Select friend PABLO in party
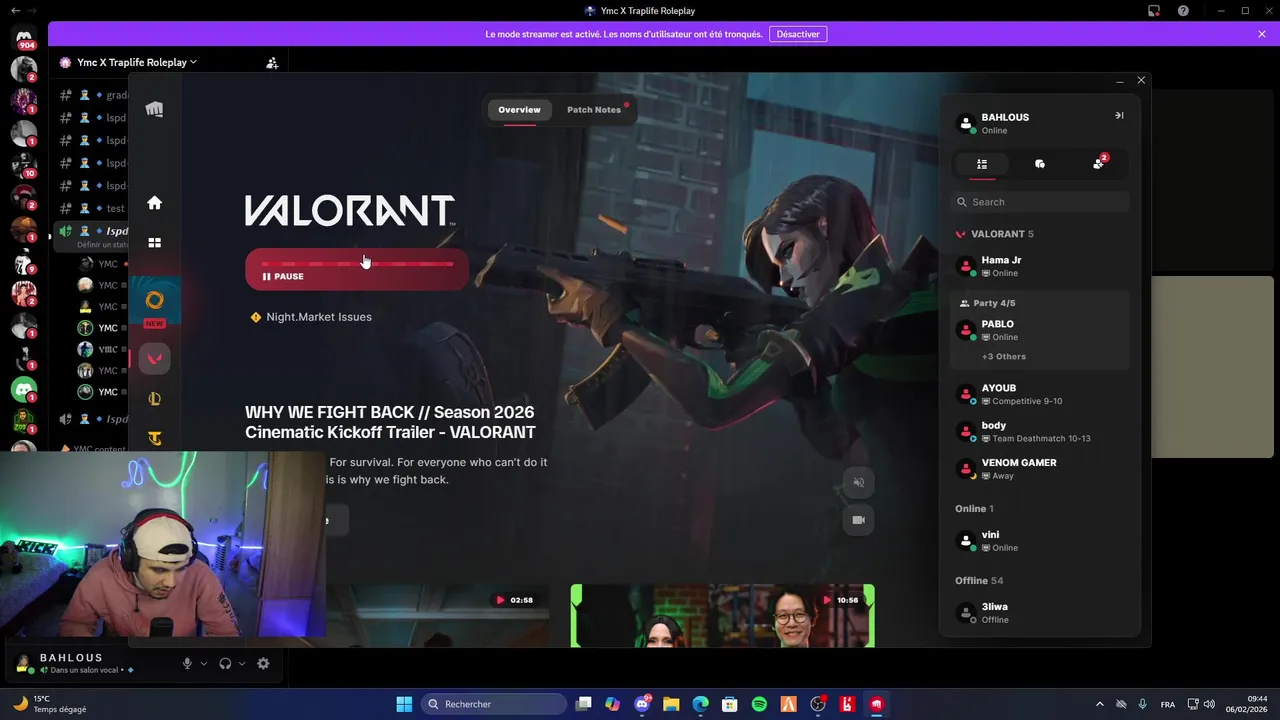The width and height of the screenshot is (1280, 720). pyautogui.click(x=1040, y=330)
